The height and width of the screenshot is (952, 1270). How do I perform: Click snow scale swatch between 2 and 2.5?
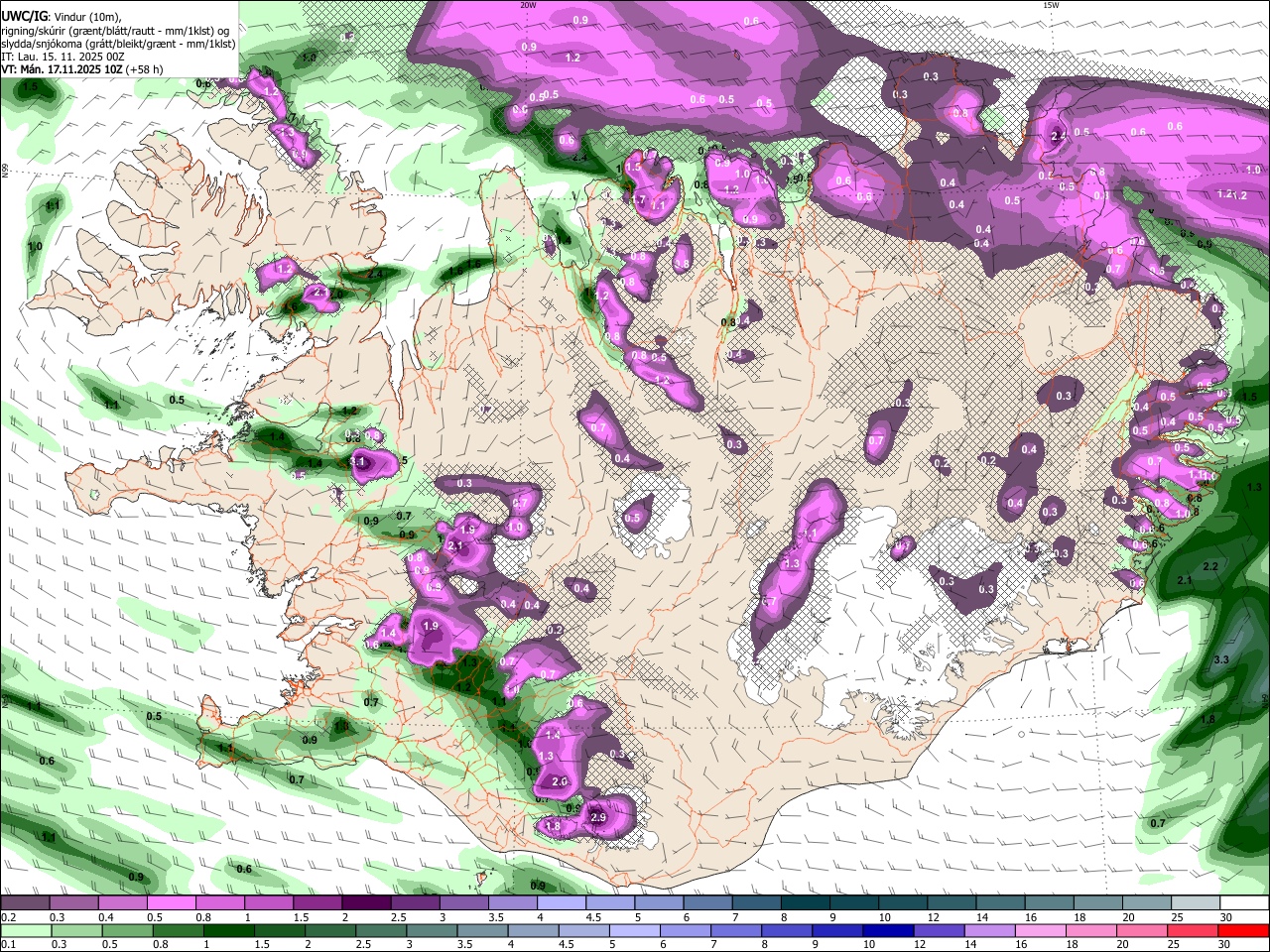pyautogui.click(x=366, y=903)
